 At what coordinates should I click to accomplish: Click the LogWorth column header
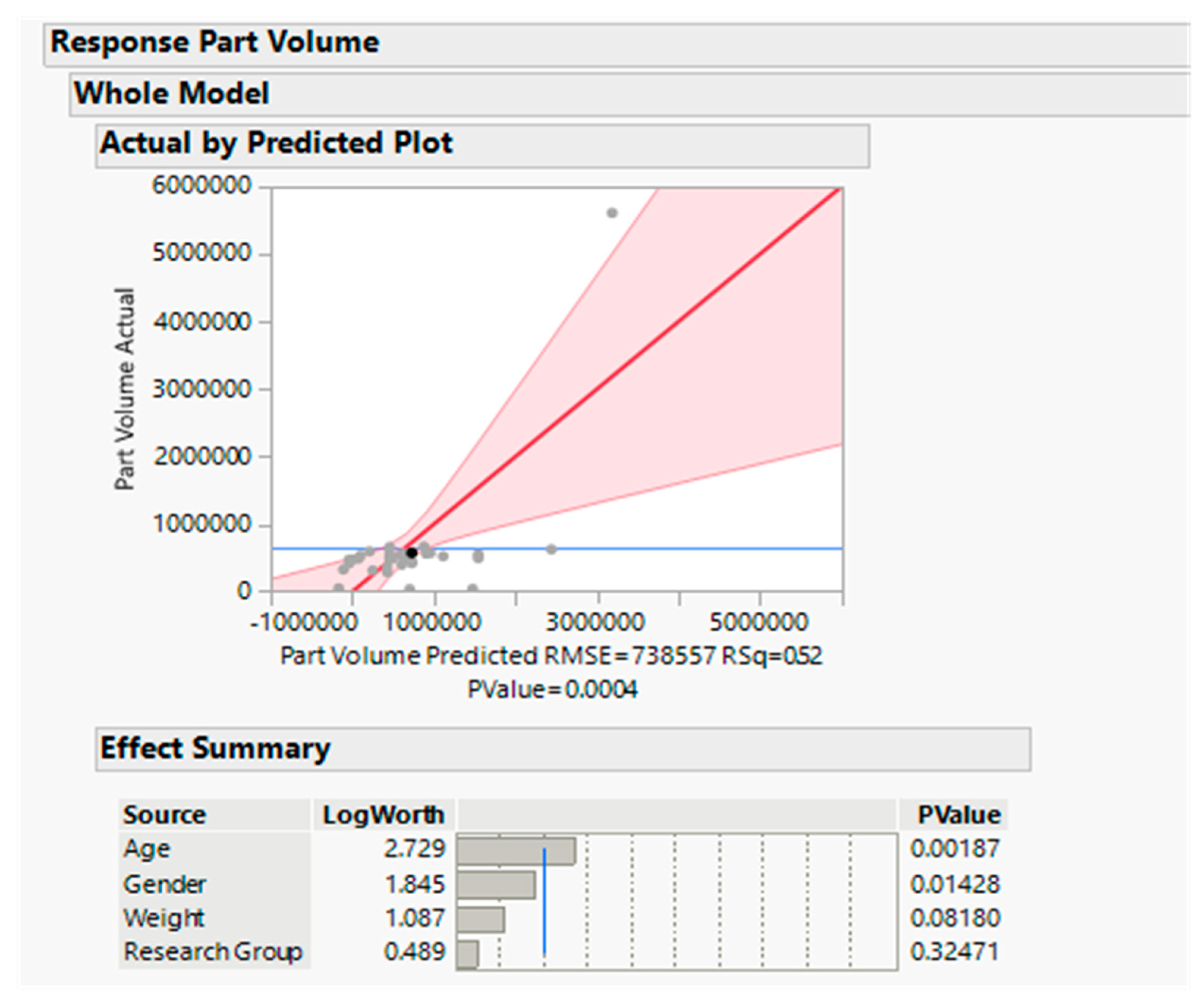pos(383,815)
